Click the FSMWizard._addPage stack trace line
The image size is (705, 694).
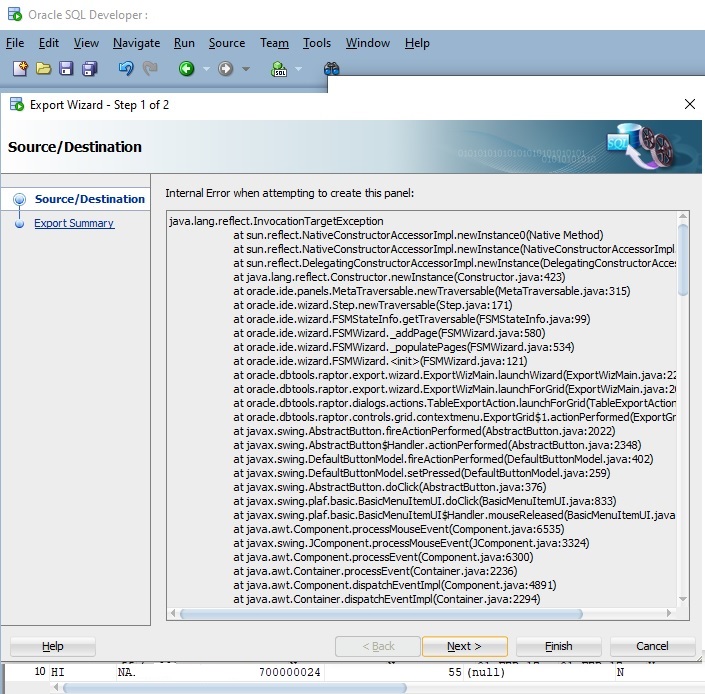point(389,333)
